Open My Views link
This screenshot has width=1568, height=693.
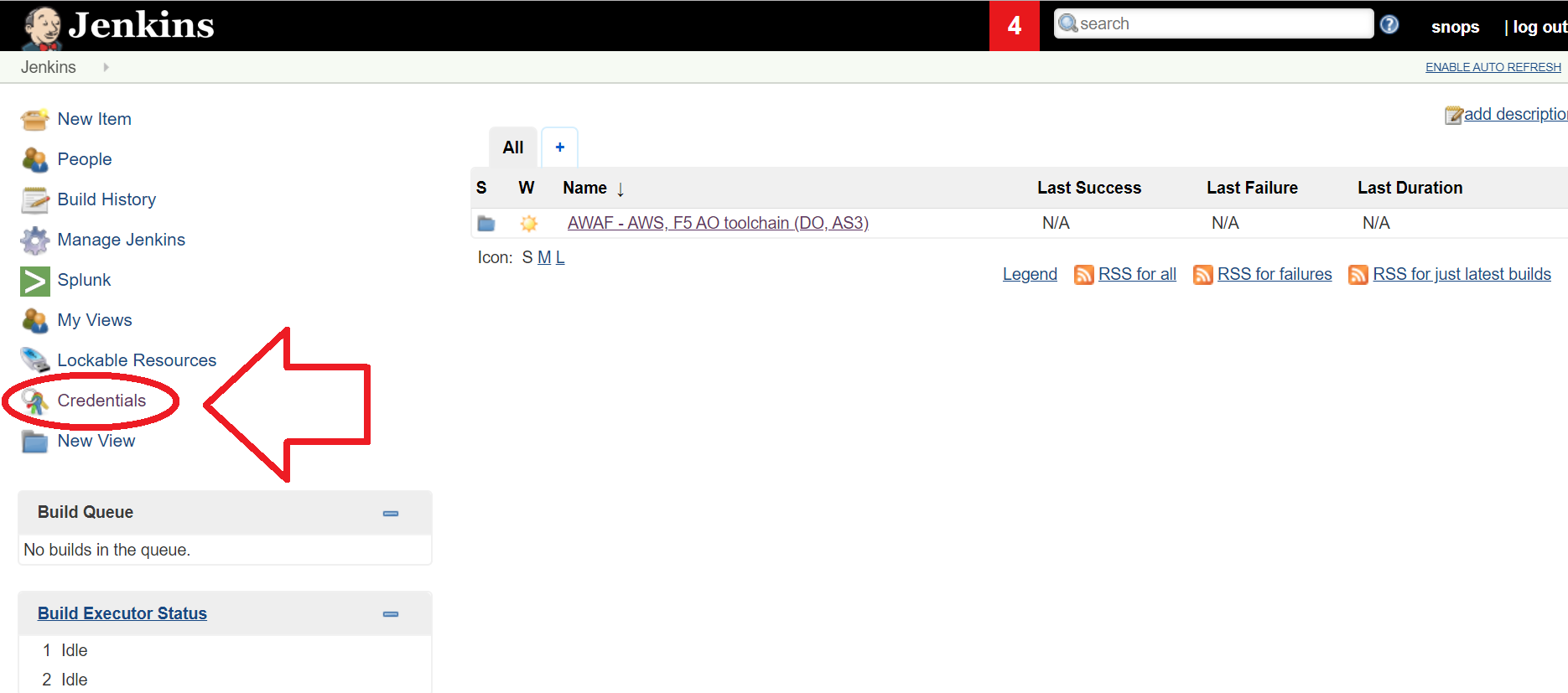tap(95, 320)
